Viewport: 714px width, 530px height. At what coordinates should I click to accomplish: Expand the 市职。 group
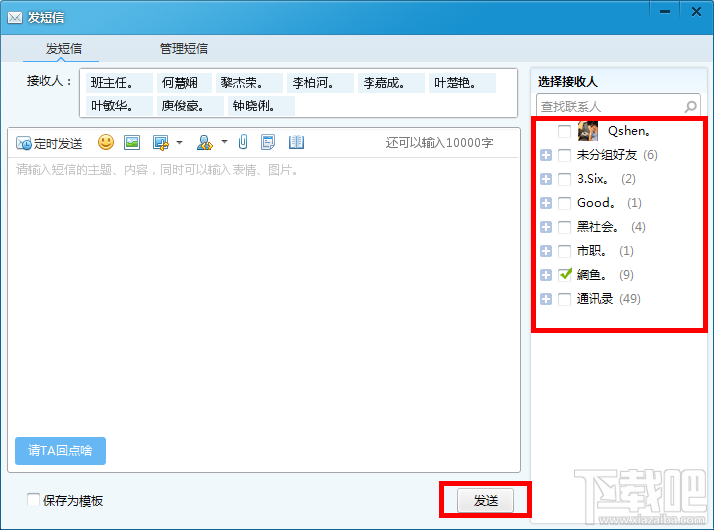point(546,251)
